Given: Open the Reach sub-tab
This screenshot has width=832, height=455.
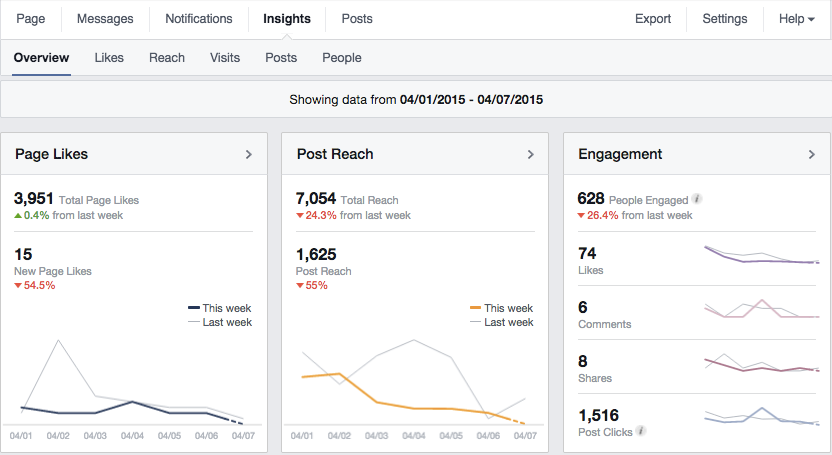Looking at the screenshot, I should click(167, 58).
